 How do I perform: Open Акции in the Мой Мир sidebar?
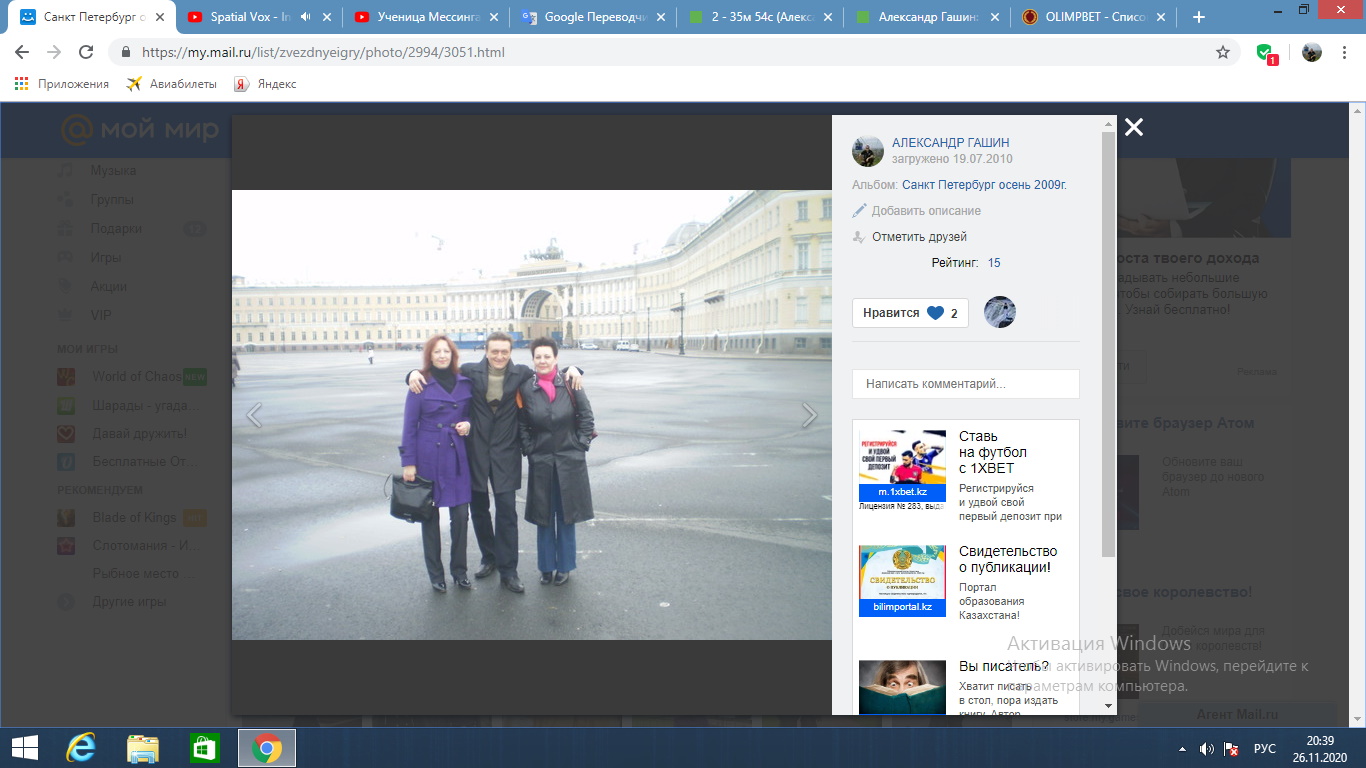109,287
